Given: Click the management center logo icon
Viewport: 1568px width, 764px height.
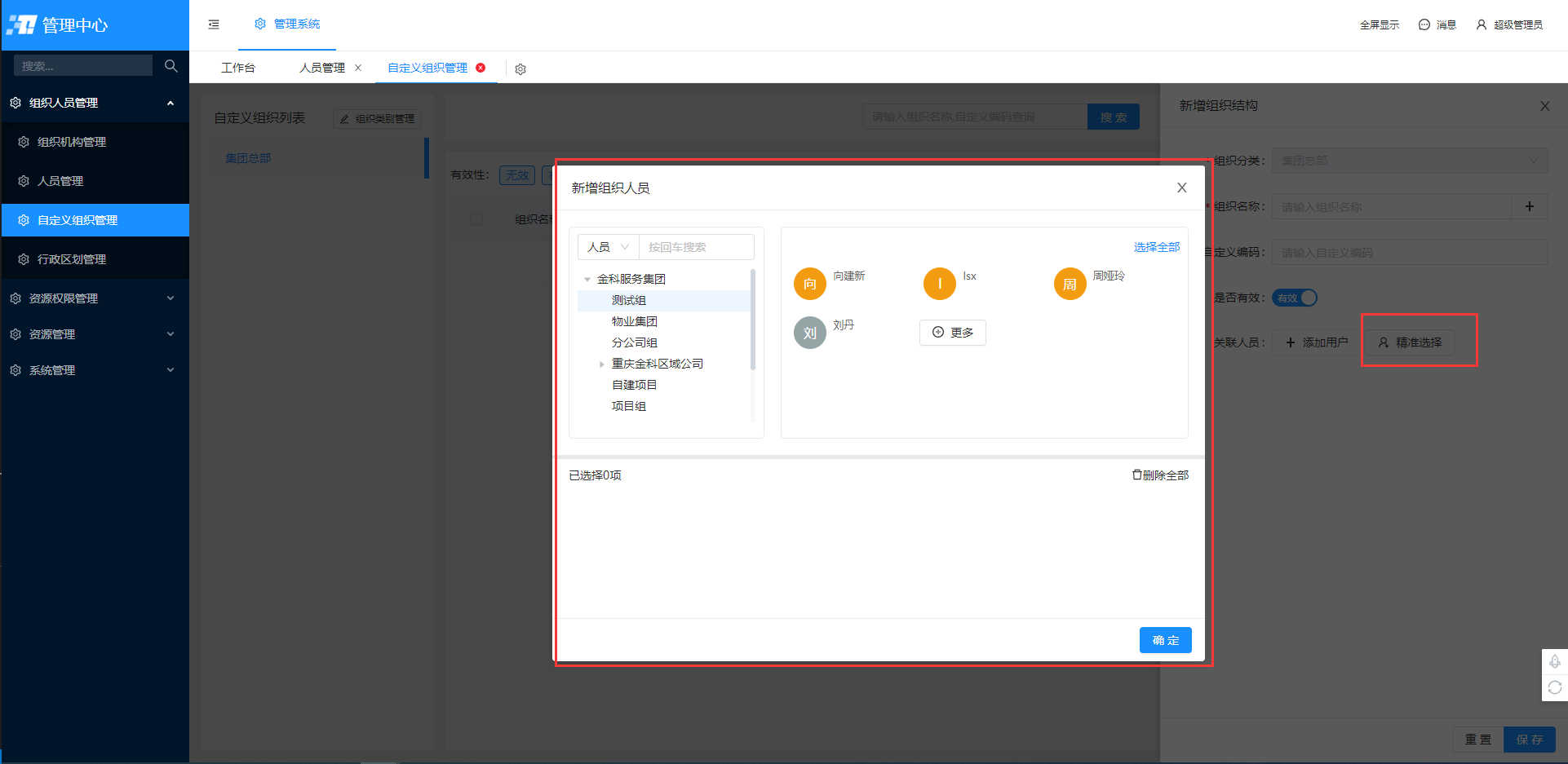Looking at the screenshot, I should pos(21,24).
